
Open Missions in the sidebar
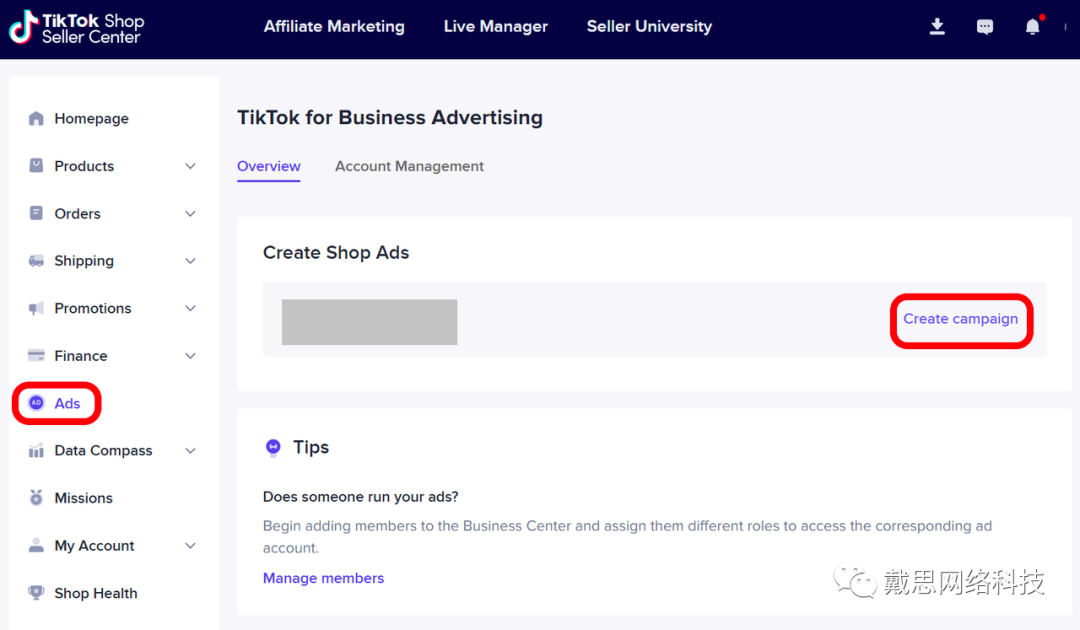(x=83, y=498)
